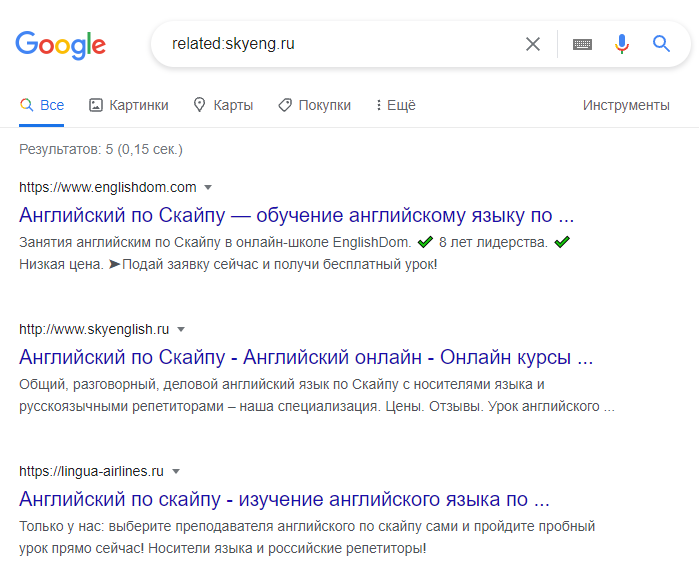Click the search field containing related:skyeng.ru

point(343,44)
